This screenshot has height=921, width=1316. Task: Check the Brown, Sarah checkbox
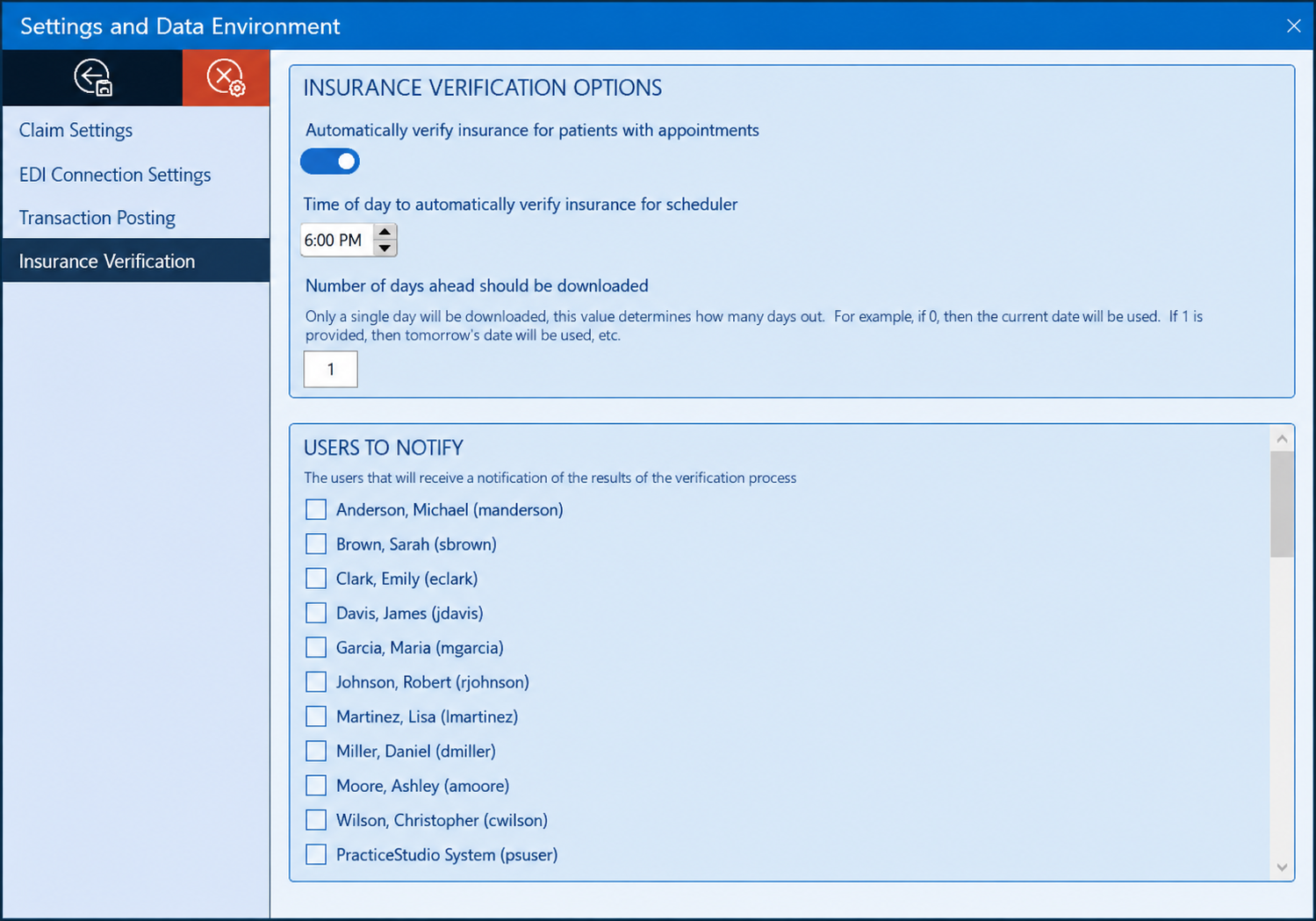[x=316, y=544]
